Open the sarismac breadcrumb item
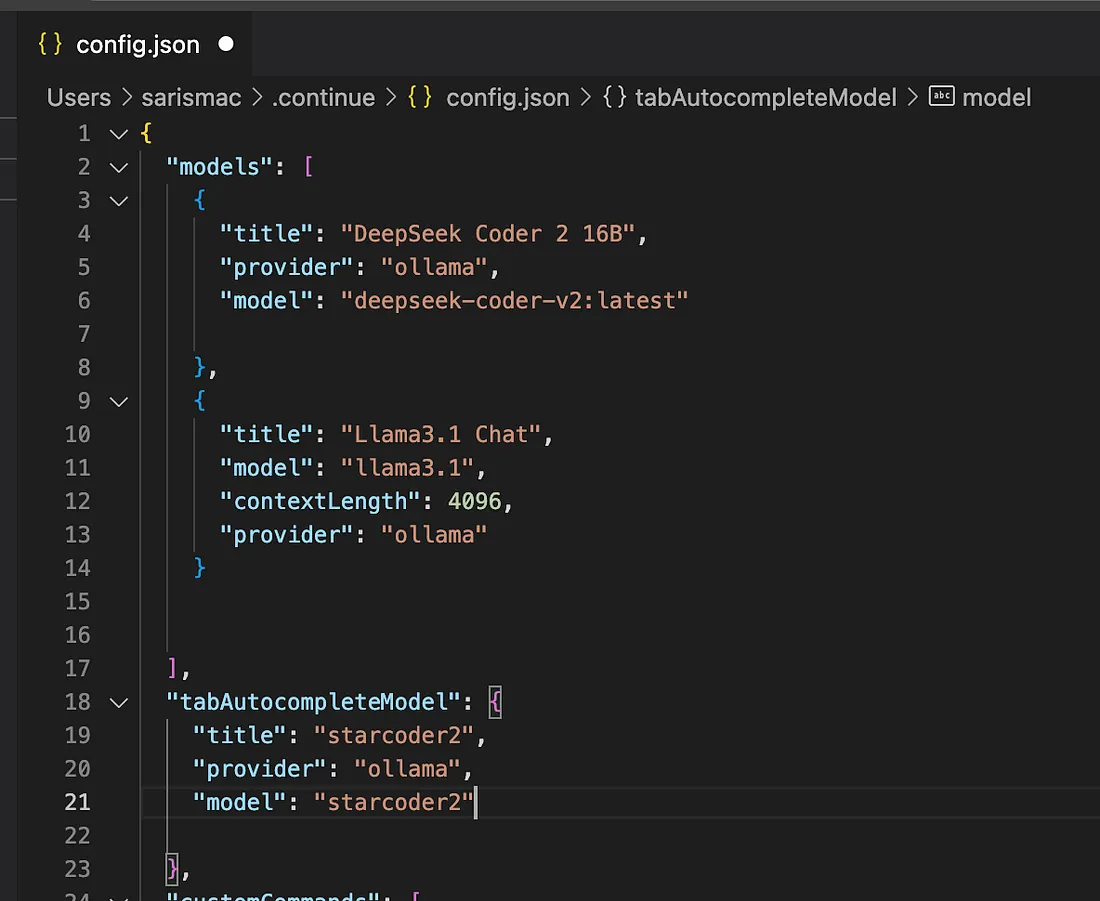The width and height of the screenshot is (1100, 901). pos(190,97)
